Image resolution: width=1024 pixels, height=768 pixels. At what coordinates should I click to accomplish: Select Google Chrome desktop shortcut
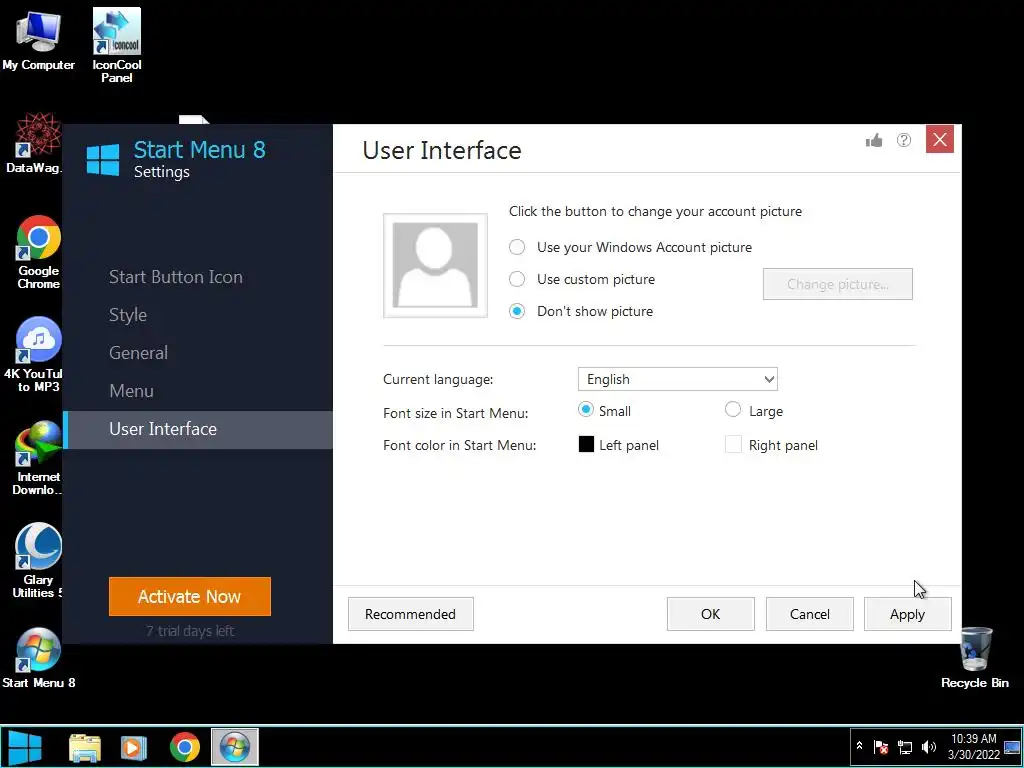point(39,252)
